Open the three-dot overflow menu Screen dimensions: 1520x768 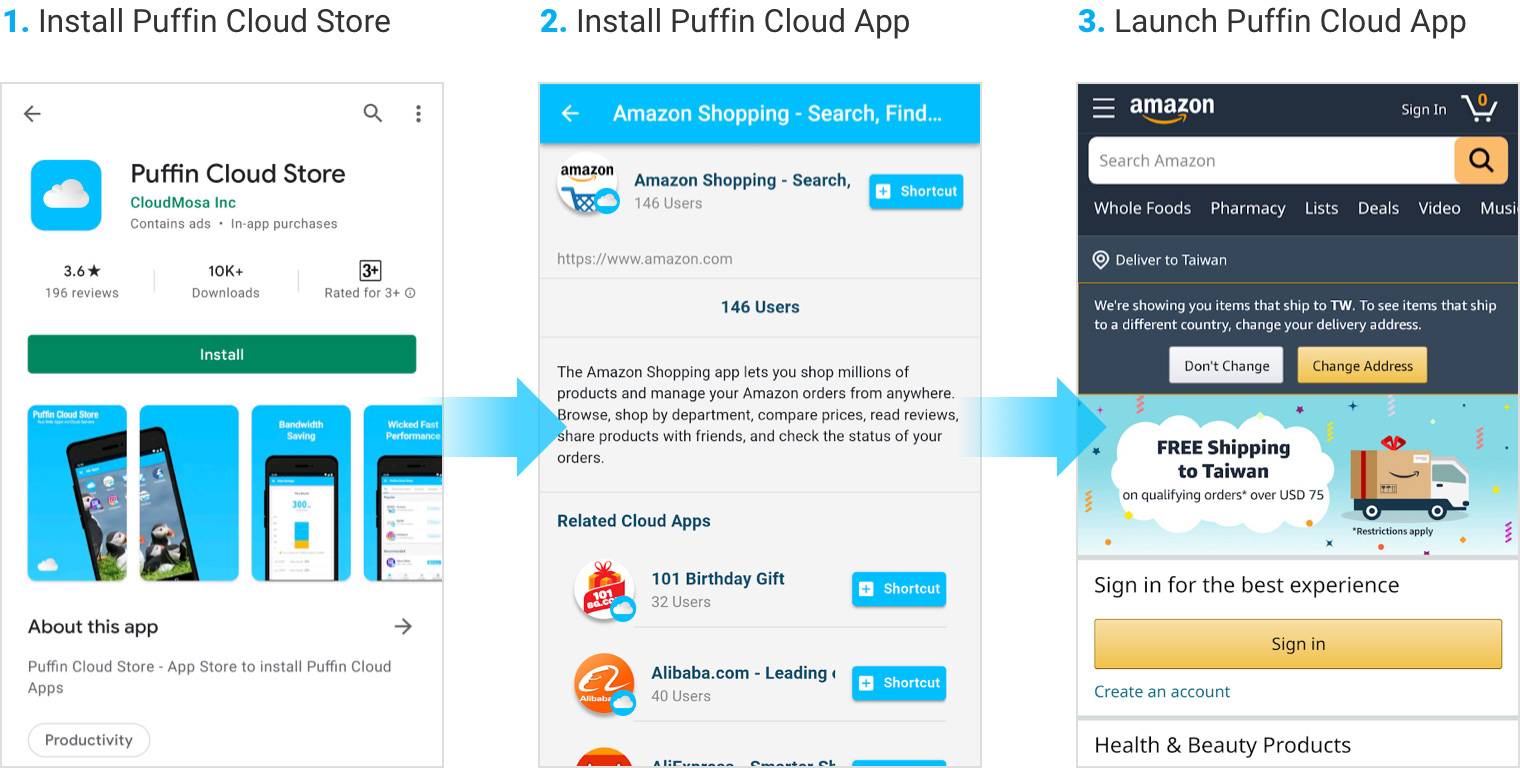point(418,114)
